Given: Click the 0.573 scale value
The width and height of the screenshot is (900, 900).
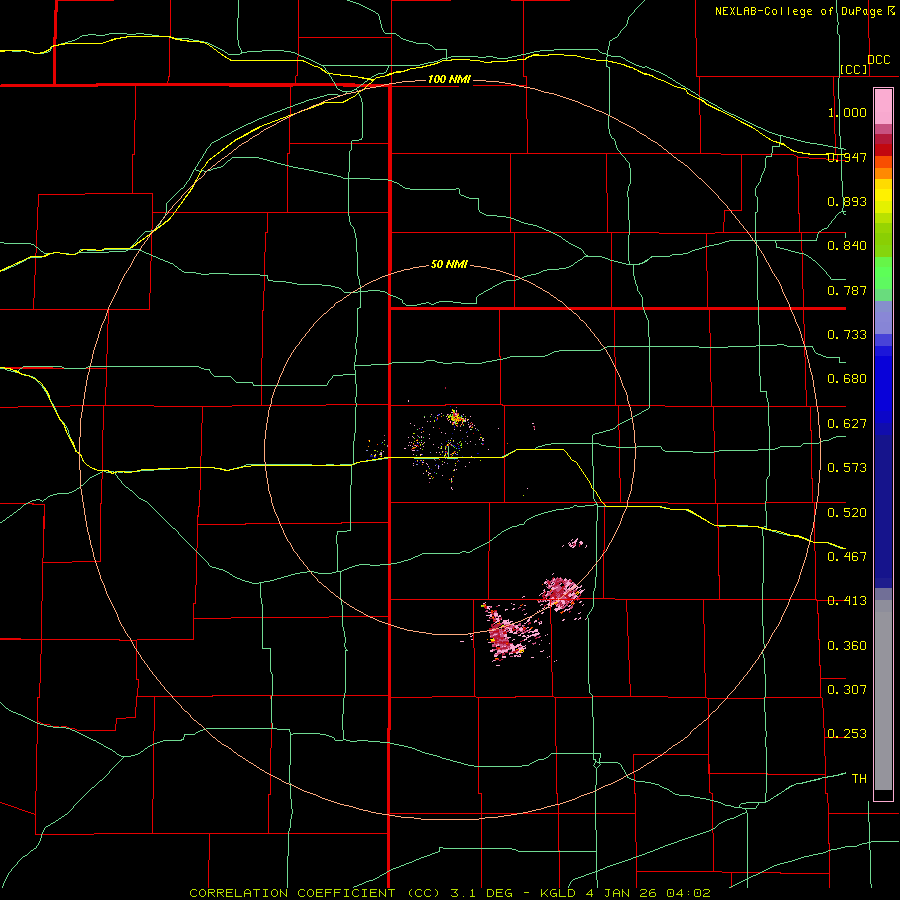Looking at the screenshot, I should click(847, 468).
